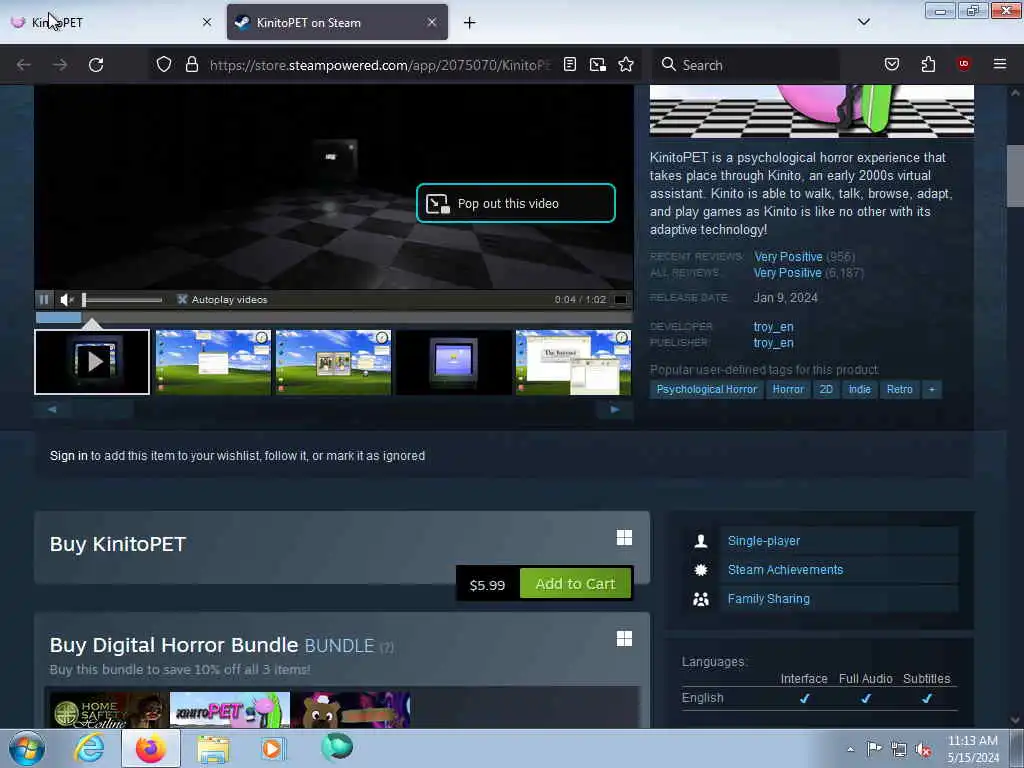This screenshot has width=1024, height=768.
Task: Reload the page with the refresh icon
Action: coord(96,65)
